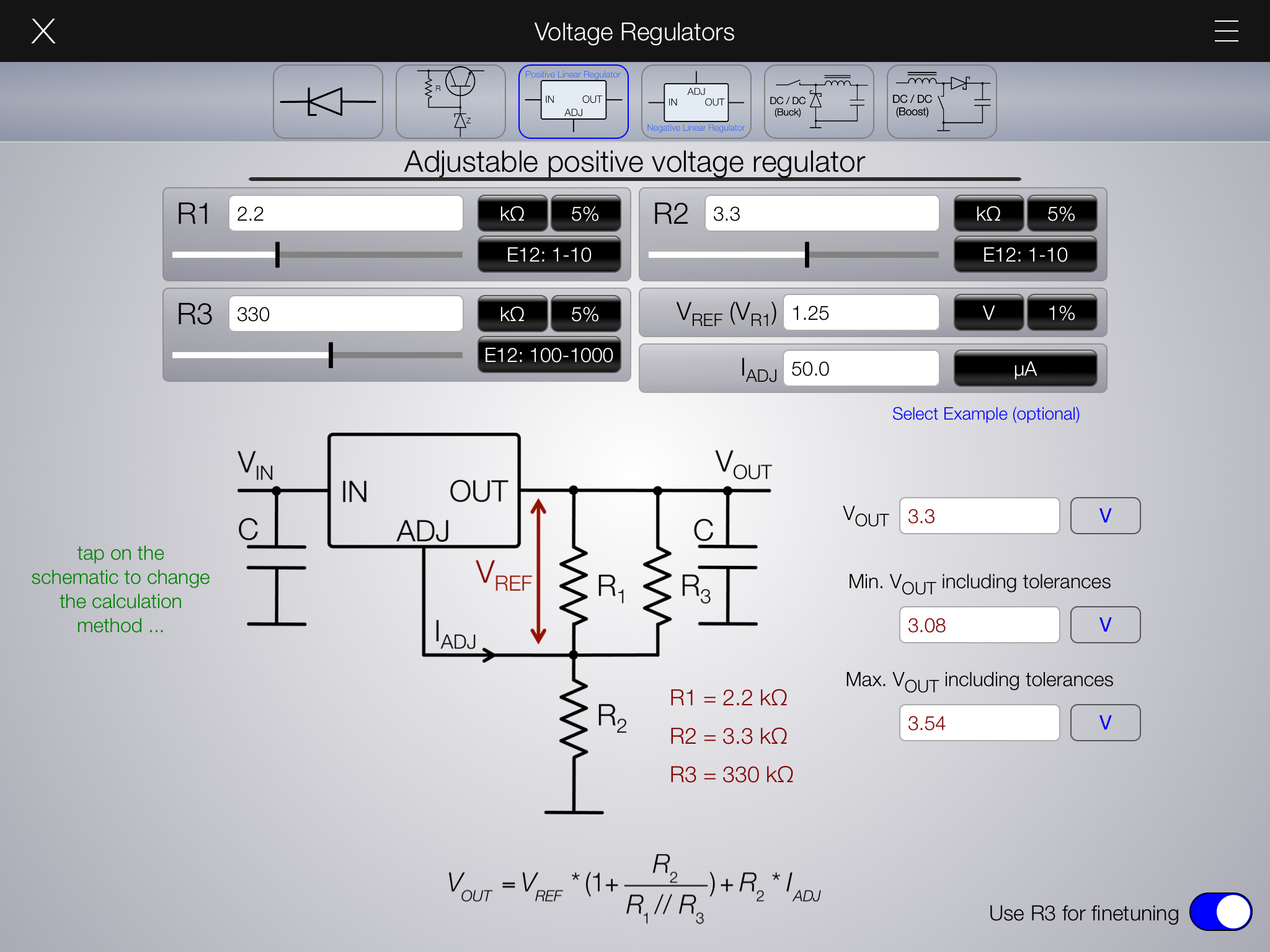The width and height of the screenshot is (1270, 952).
Task: Open the hamburger menu icon
Action: tap(1226, 31)
